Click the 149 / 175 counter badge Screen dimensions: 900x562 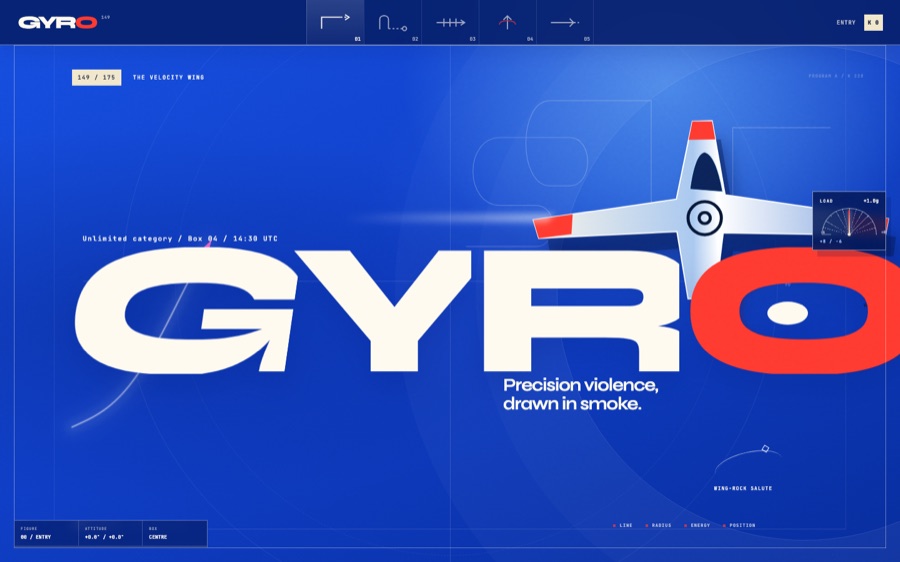coord(96,77)
